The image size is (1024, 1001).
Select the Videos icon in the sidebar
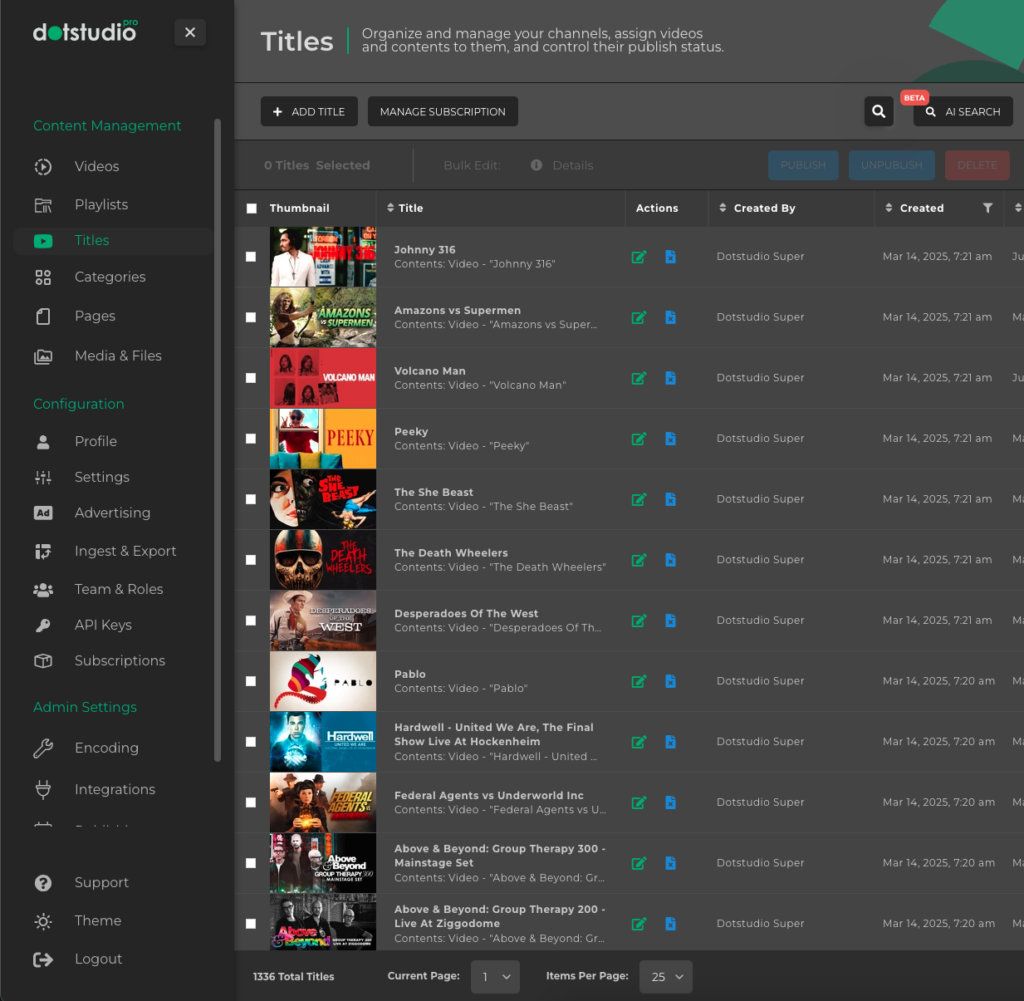click(43, 168)
